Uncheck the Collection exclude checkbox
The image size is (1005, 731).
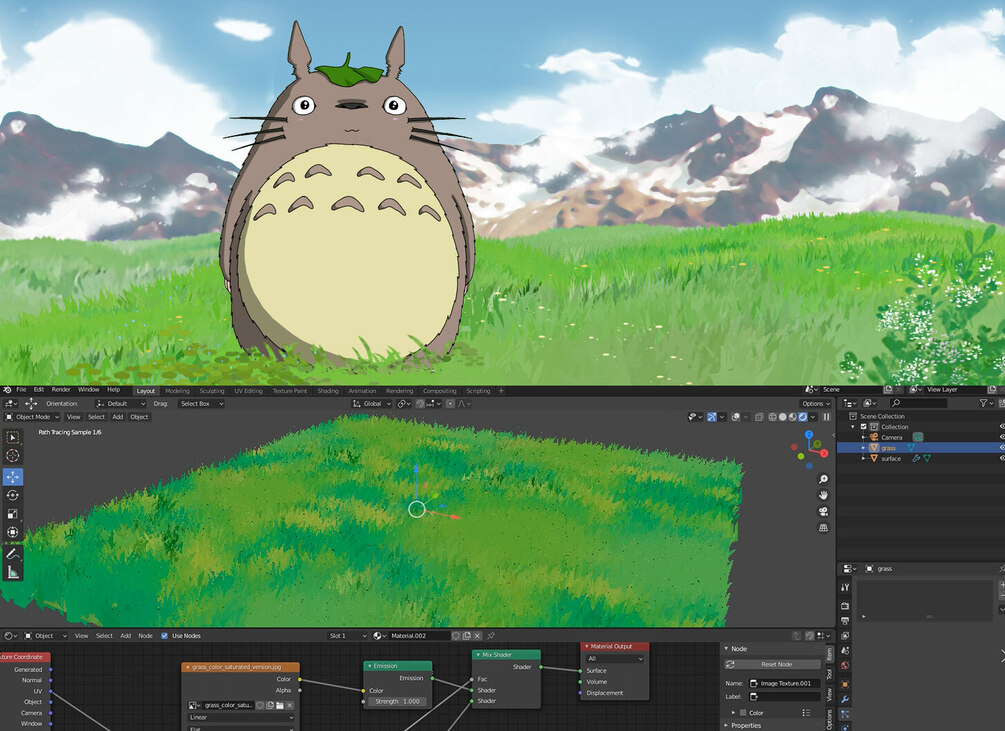[x=863, y=427]
